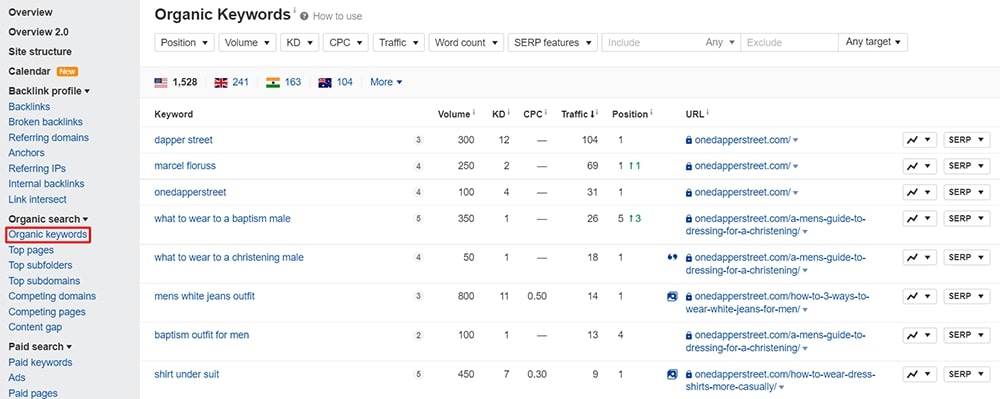Open CPC filter dropdown

click(x=346, y=43)
